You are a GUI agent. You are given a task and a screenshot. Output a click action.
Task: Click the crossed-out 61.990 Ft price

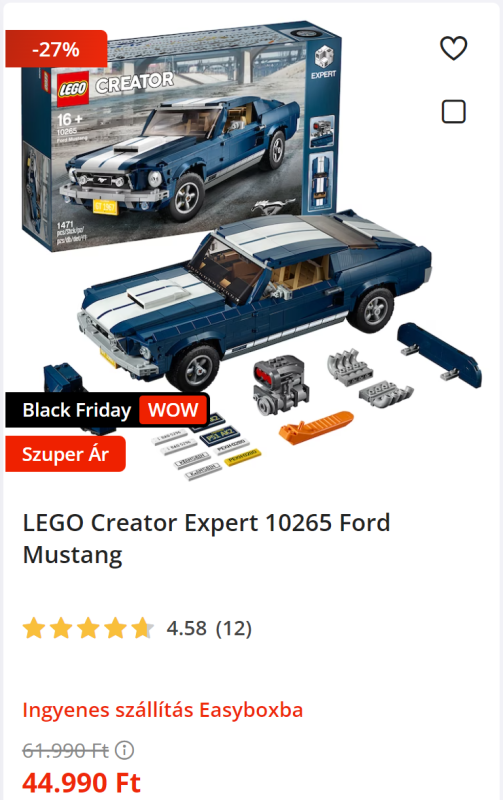(x=65, y=751)
